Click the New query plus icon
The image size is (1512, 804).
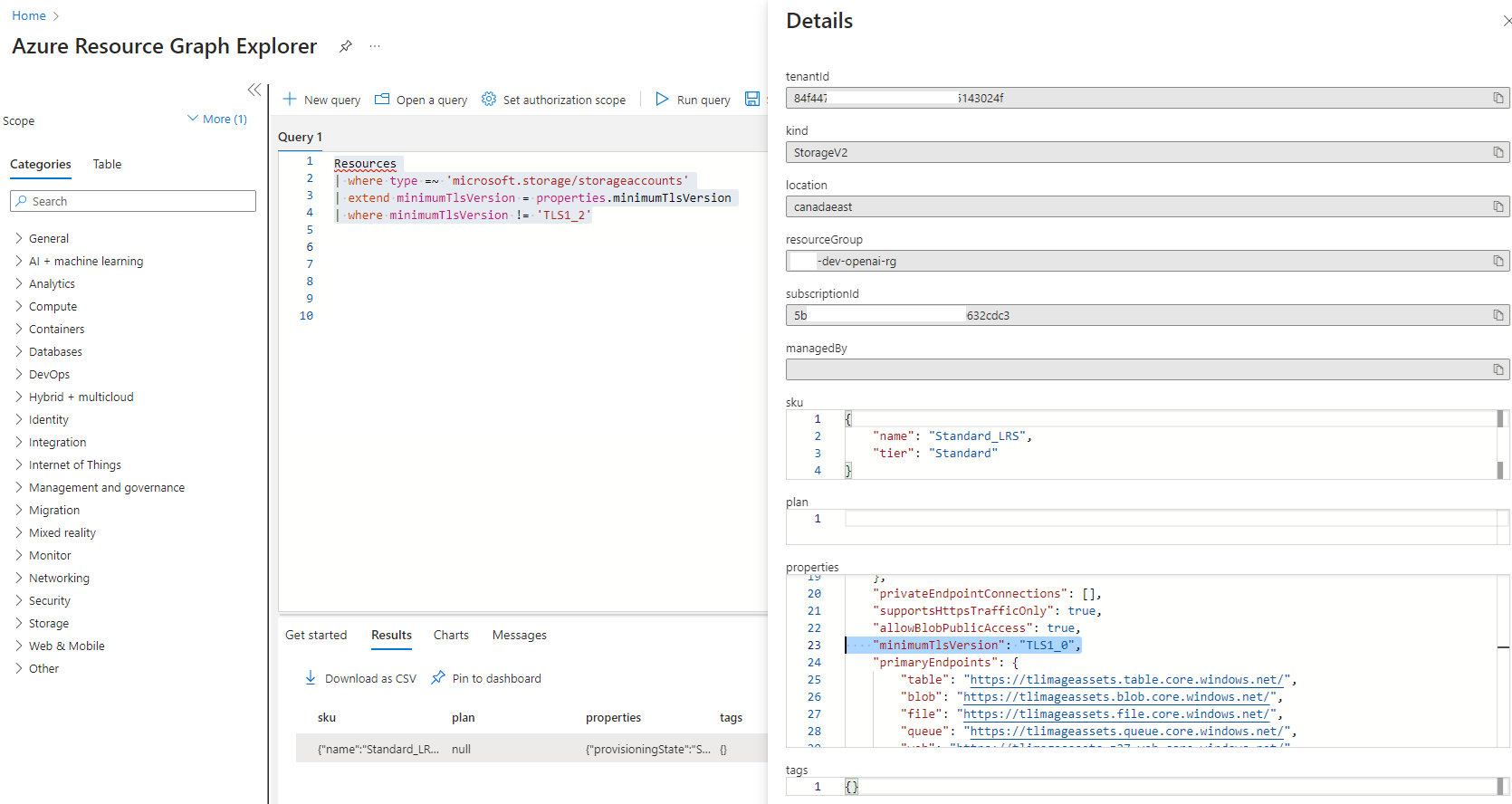pyautogui.click(x=290, y=99)
